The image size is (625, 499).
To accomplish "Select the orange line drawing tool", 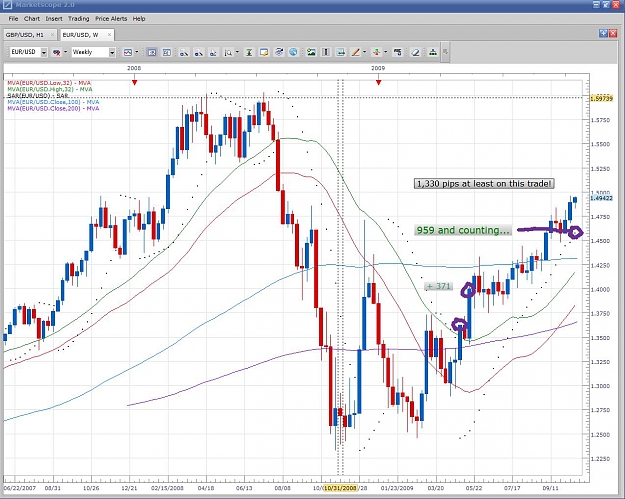I will coord(355,52).
